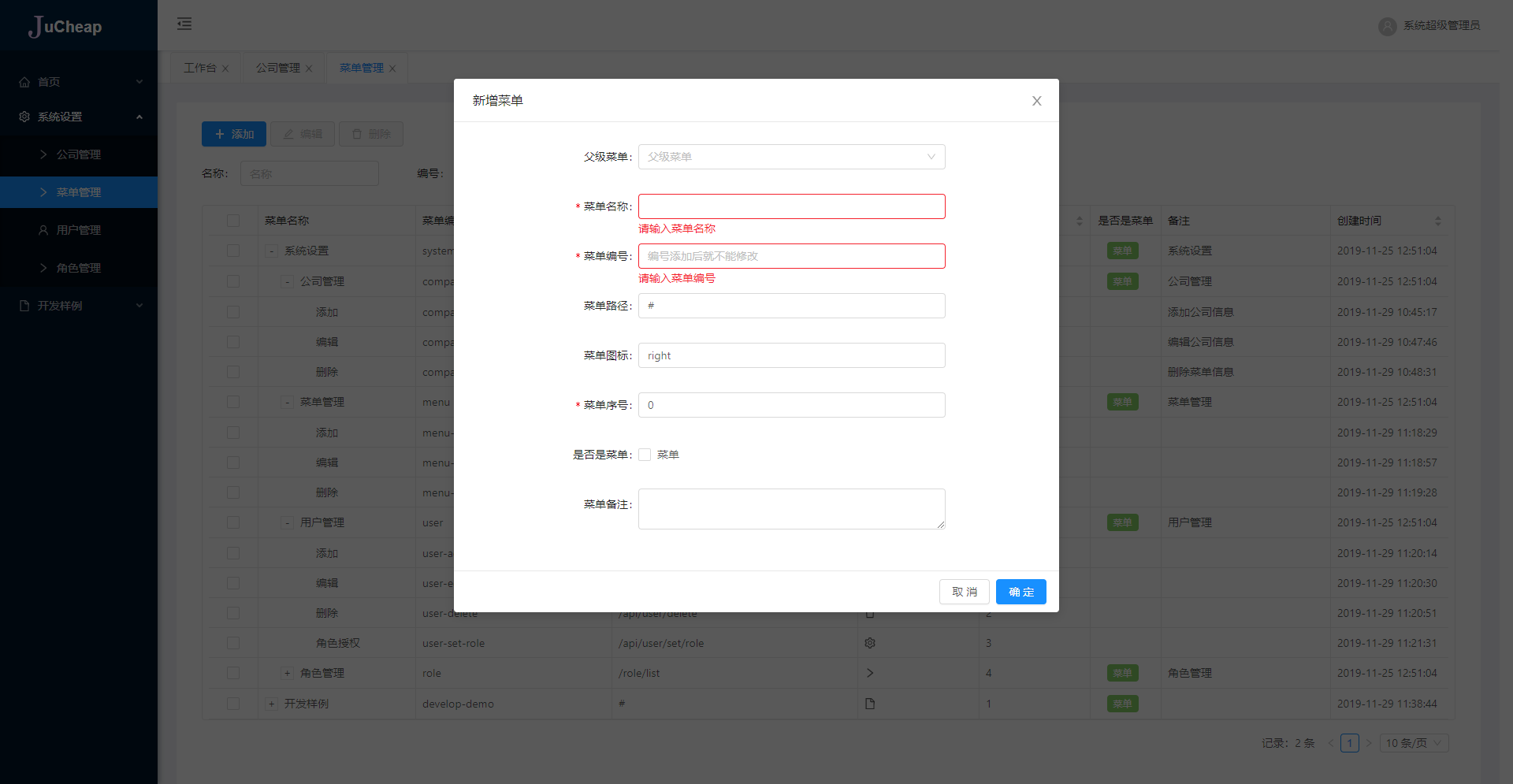
Task: Select the 用户管理 person icon in sidebar
Action: [x=43, y=229]
